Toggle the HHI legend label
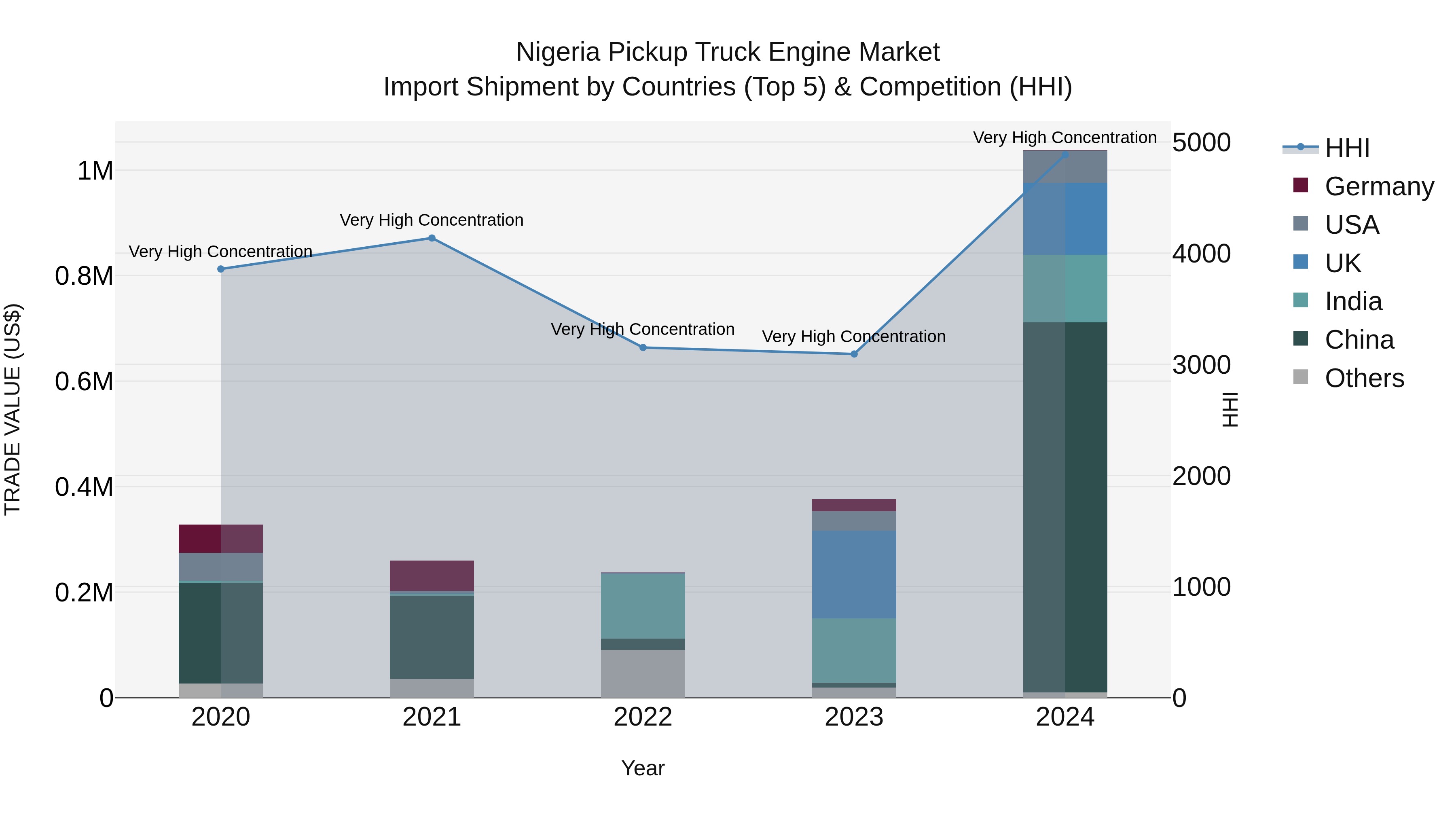Viewport: 1456px width, 819px height. (1348, 148)
